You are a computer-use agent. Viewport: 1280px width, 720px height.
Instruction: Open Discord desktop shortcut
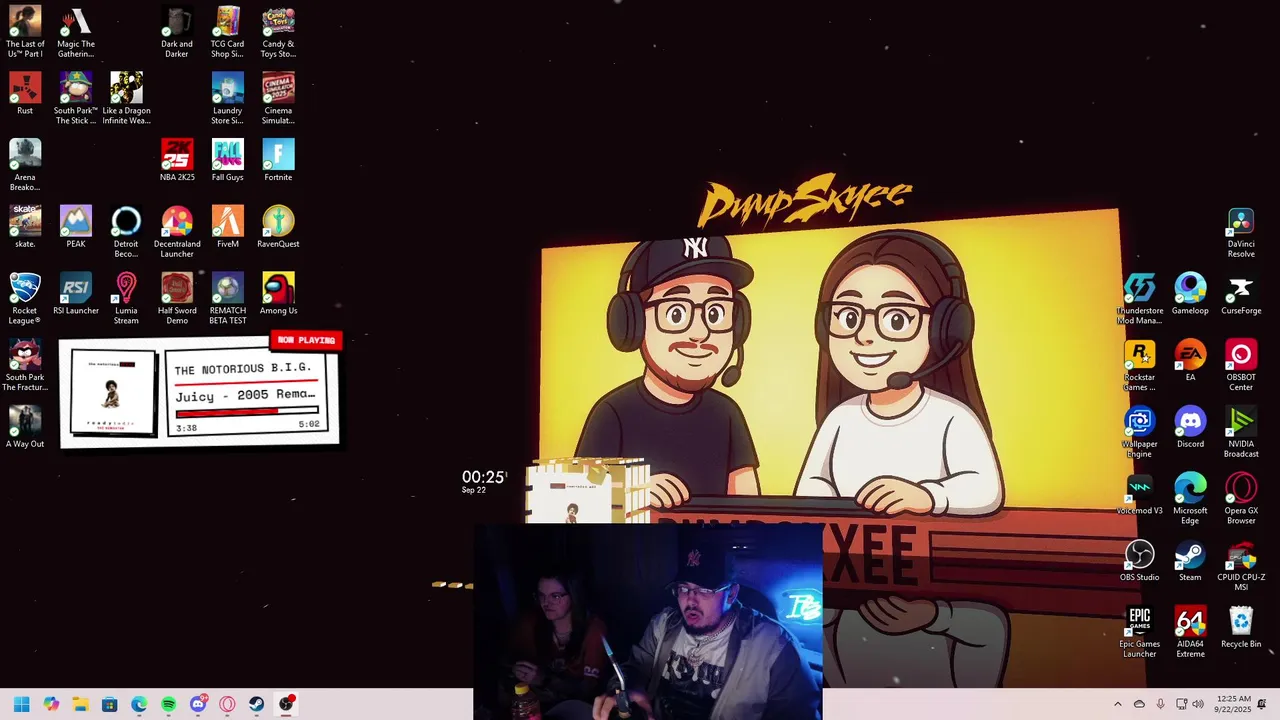[x=1190, y=427]
